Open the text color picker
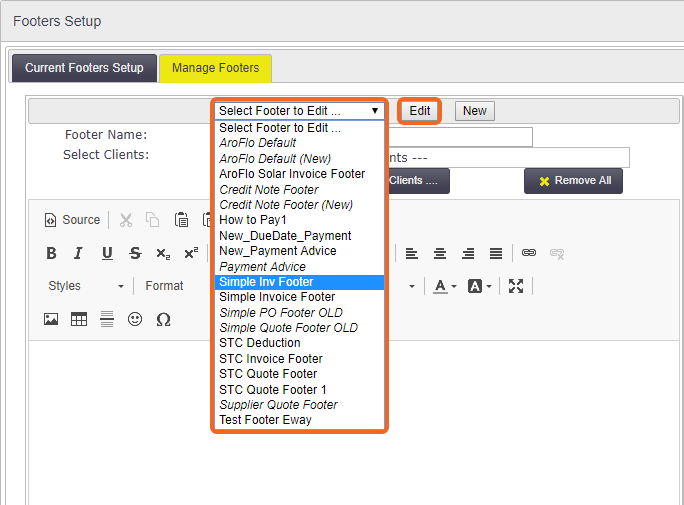The height and width of the screenshot is (505, 684). (x=445, y=287)
